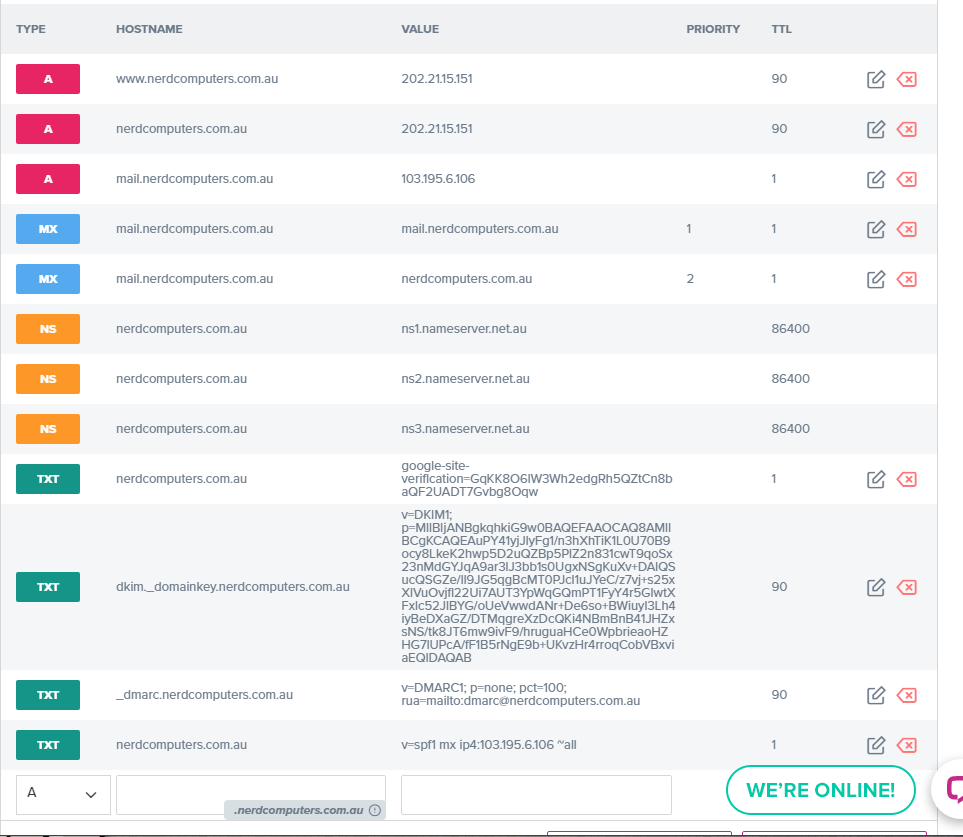Click the info icon beside .nerdcomputers.com.au suffix

click(375, 810)
